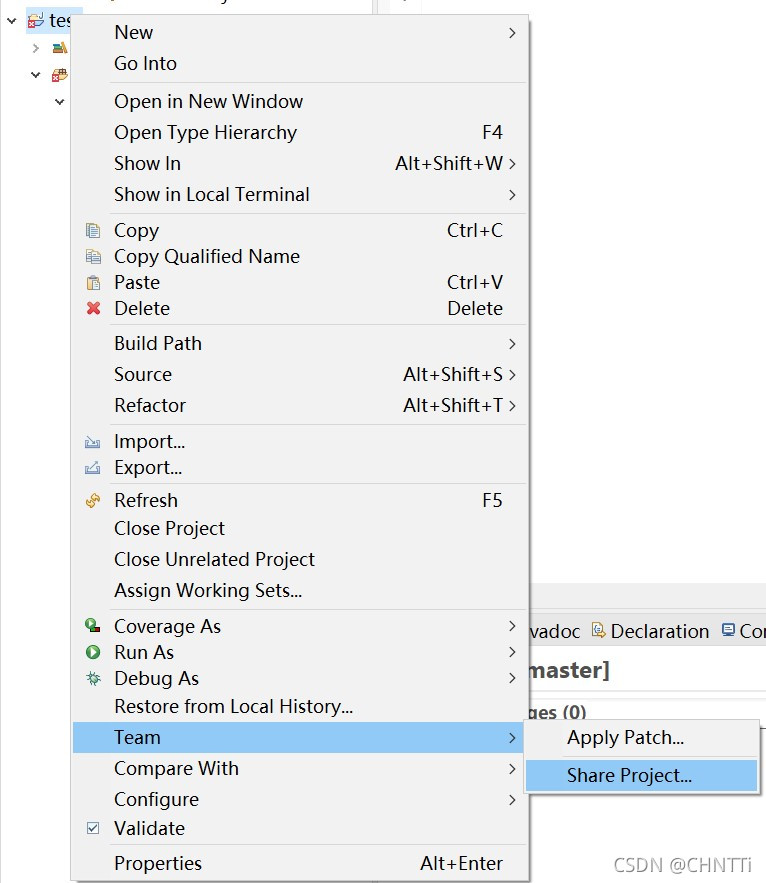This screenshot has width=766, height=883.
Task: Expand the Show In submenu arrow
Action: click(512, 164)
